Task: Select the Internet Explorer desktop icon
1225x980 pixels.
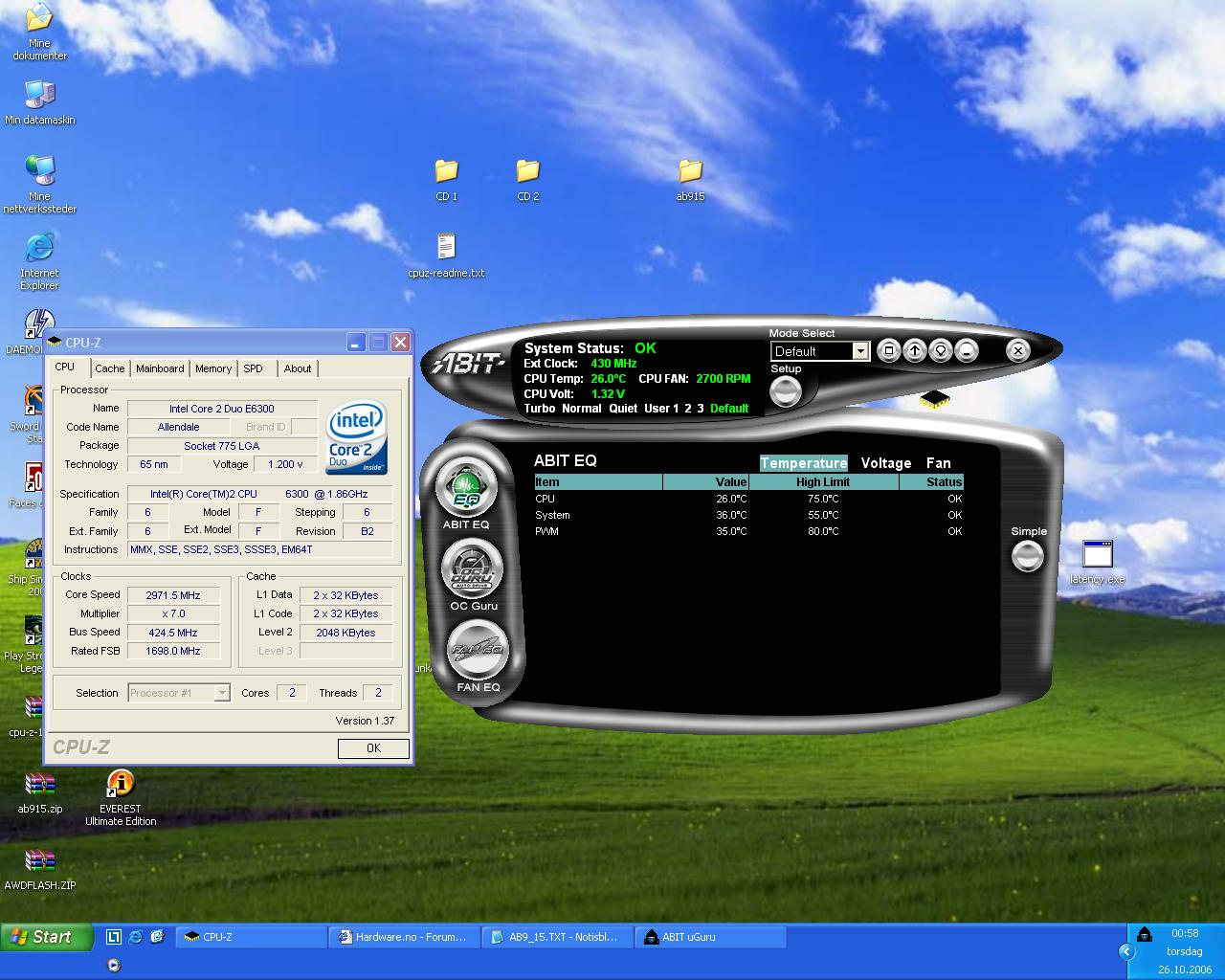Action: [x=39, y=261]
